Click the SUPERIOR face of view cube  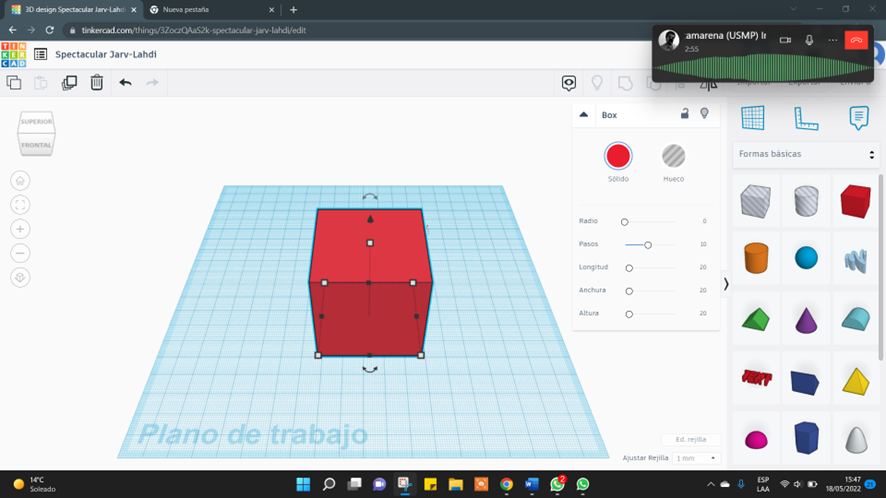pos(36,122)
